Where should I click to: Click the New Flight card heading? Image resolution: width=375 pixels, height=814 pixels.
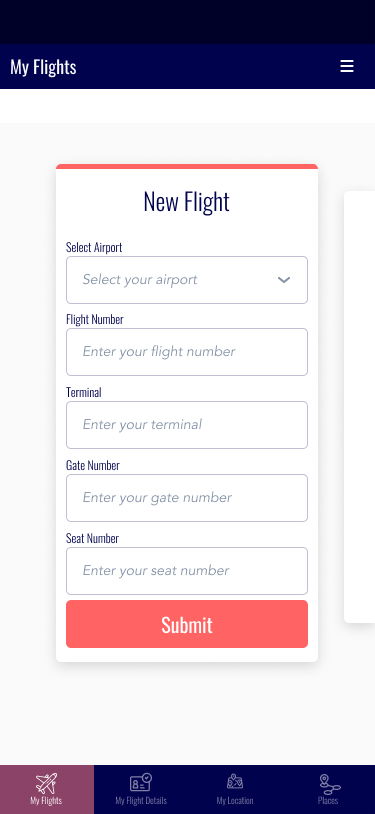tap(186, 202)
